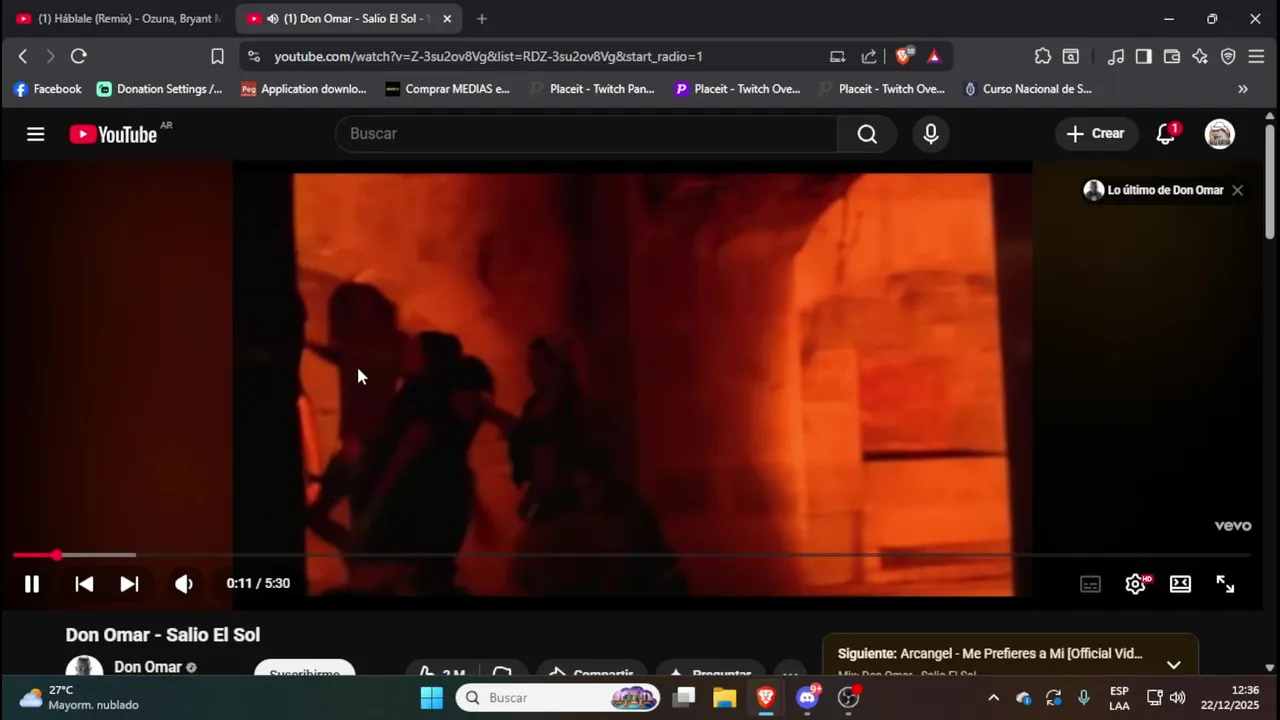
Task: Toggle the Brave sidebar panel
Action: pyautogui.click(x=1144, y=57)
